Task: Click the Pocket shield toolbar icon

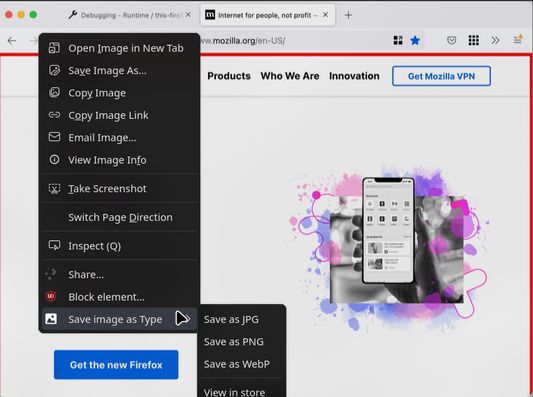Action: [x=451, y=40]
